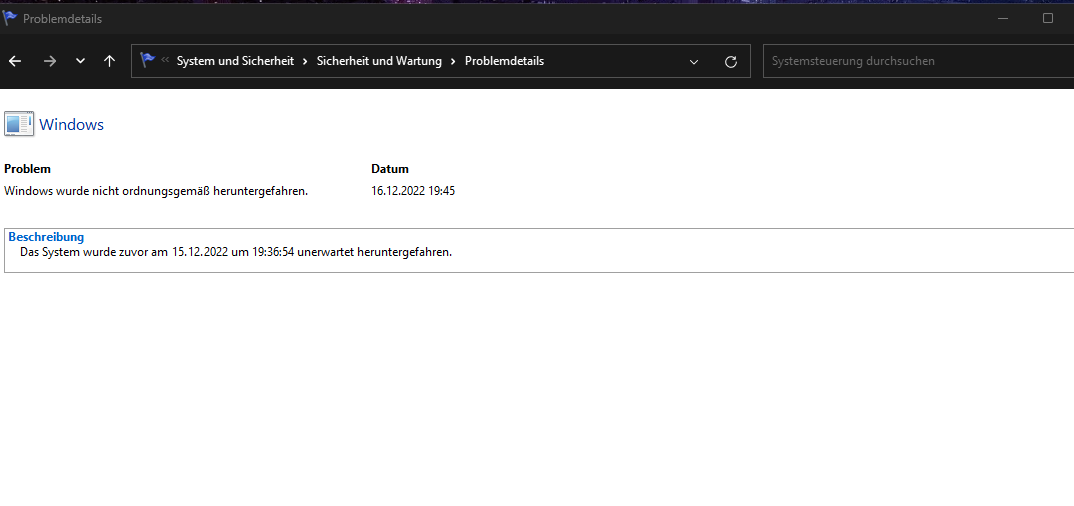The image size is (1074, 506).
Task: Go forward with the right arrow
Action: pos(49,61)
